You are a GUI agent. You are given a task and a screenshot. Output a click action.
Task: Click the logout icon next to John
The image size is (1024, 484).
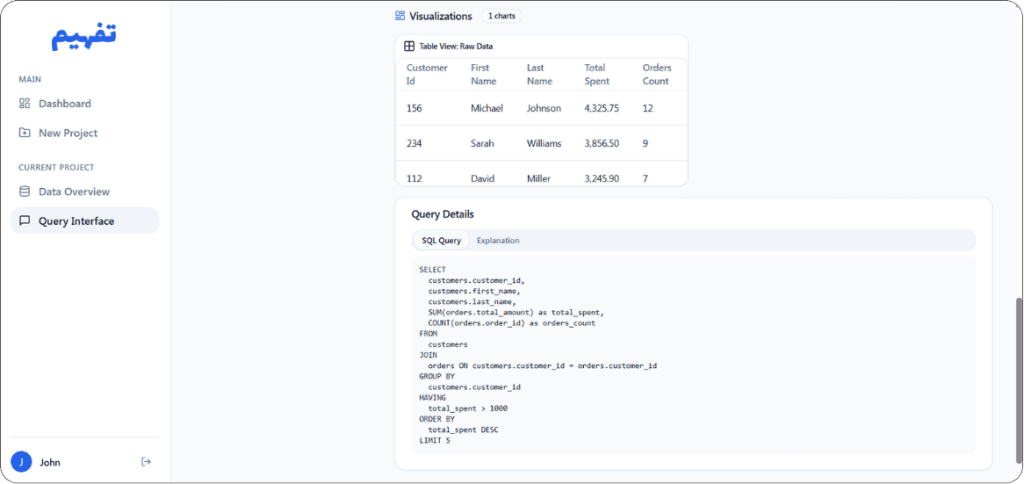click(x=146, y=462)
